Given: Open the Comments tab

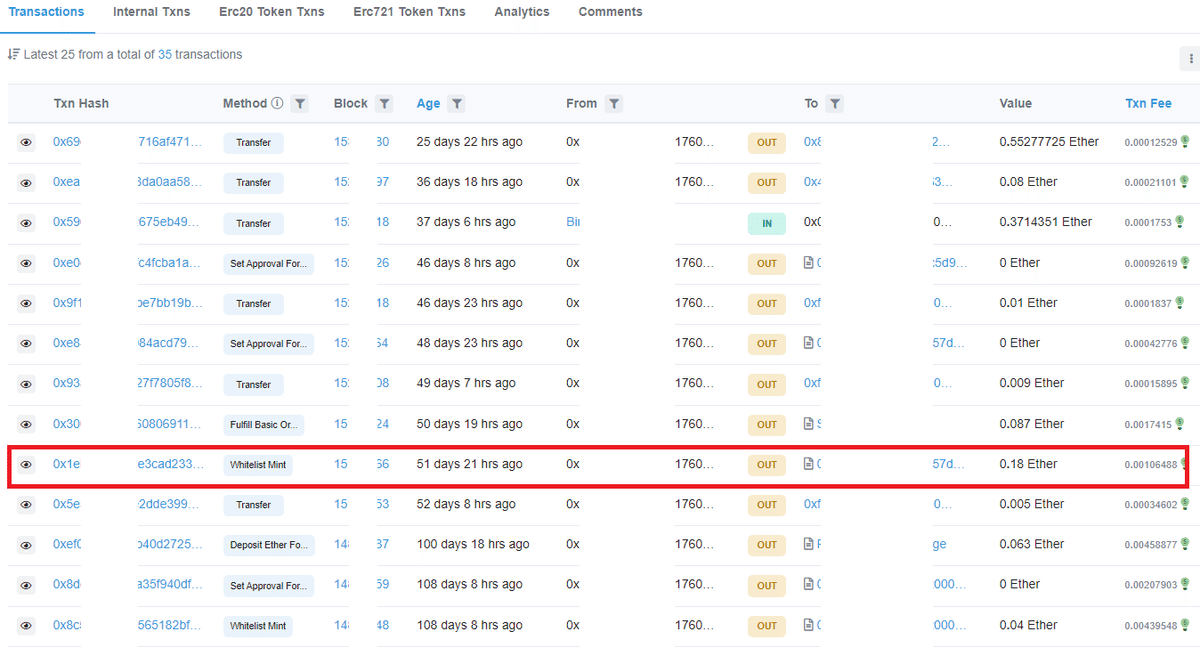Looking at the screenshot, I should [x=610, y=12].
